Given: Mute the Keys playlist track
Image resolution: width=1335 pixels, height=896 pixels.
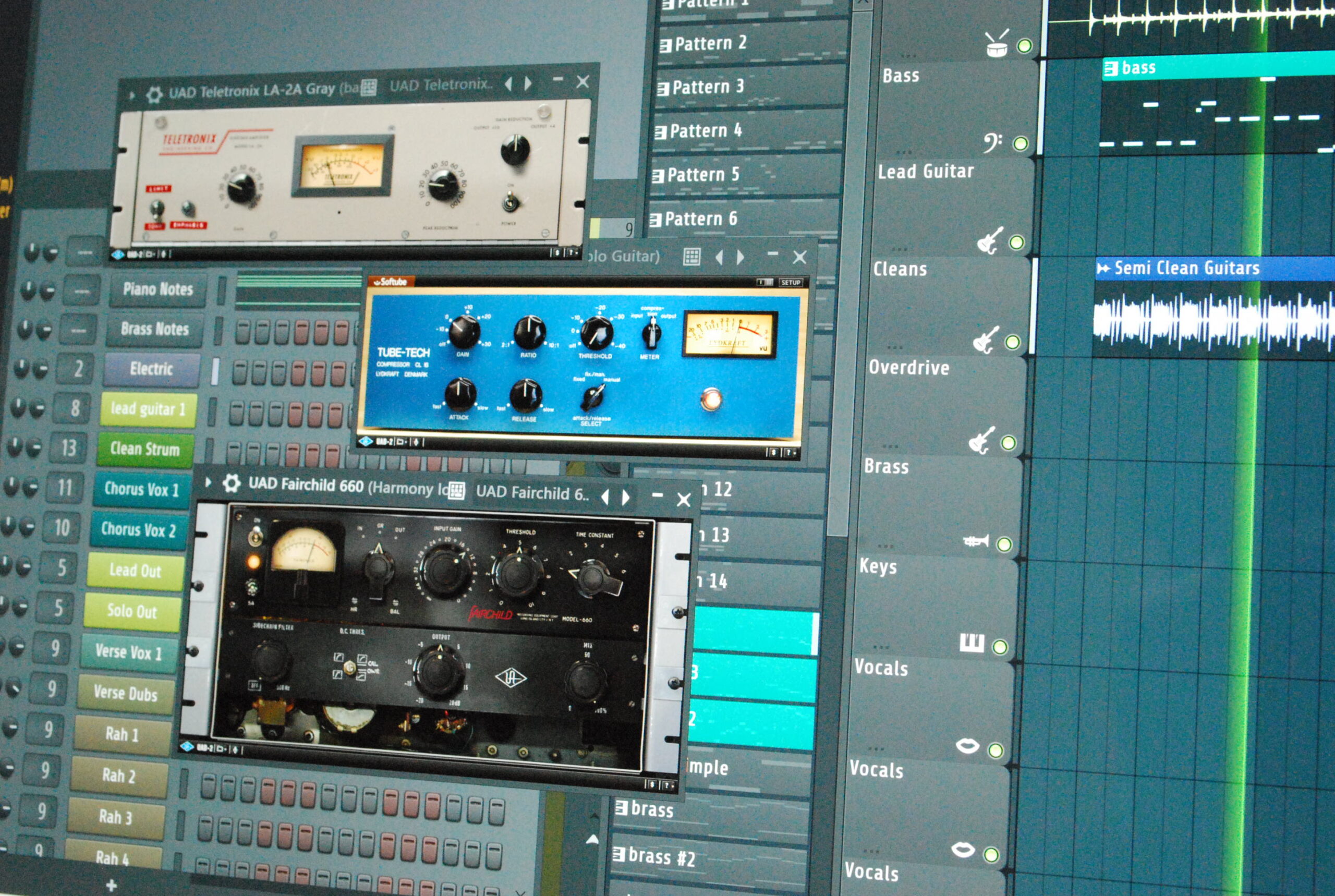Looking at the screenshot, I should pyautogui.click(x=1000, y=646).
